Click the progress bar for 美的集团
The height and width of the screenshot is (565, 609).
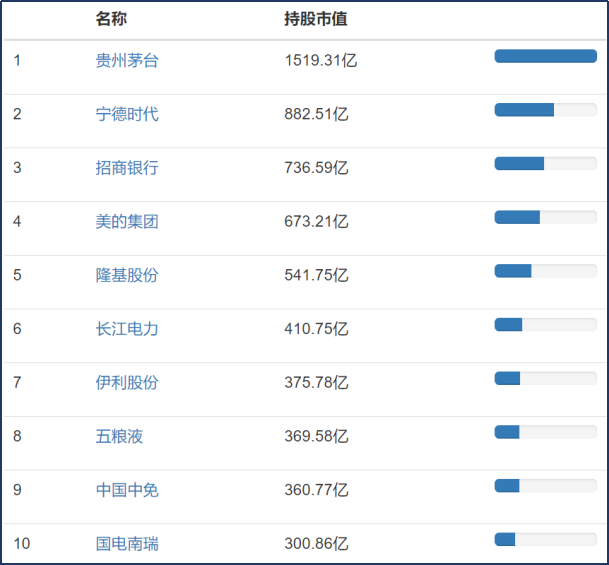click(546, 217)
